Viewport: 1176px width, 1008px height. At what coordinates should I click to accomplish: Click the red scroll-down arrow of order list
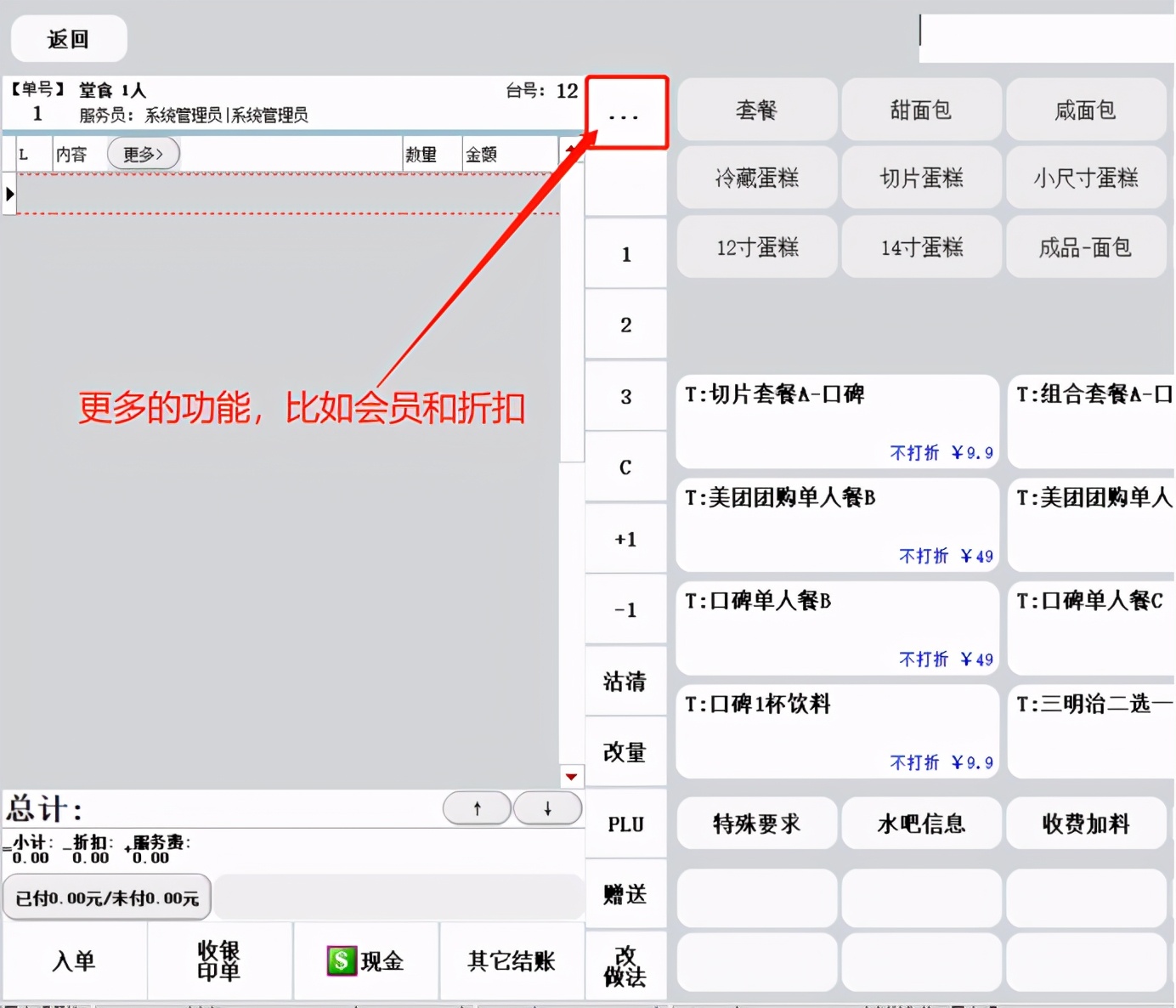coord(571,777)
